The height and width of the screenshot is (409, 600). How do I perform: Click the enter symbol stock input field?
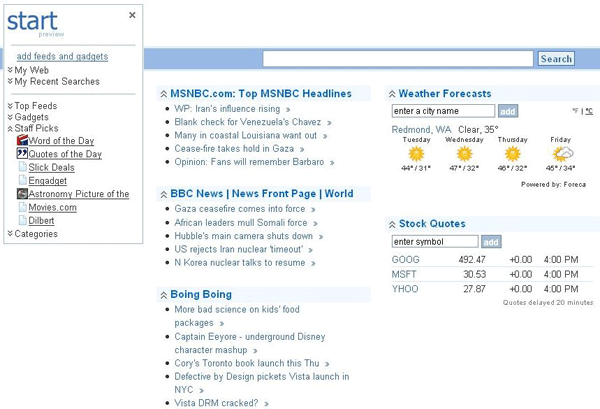coord(435,242)
